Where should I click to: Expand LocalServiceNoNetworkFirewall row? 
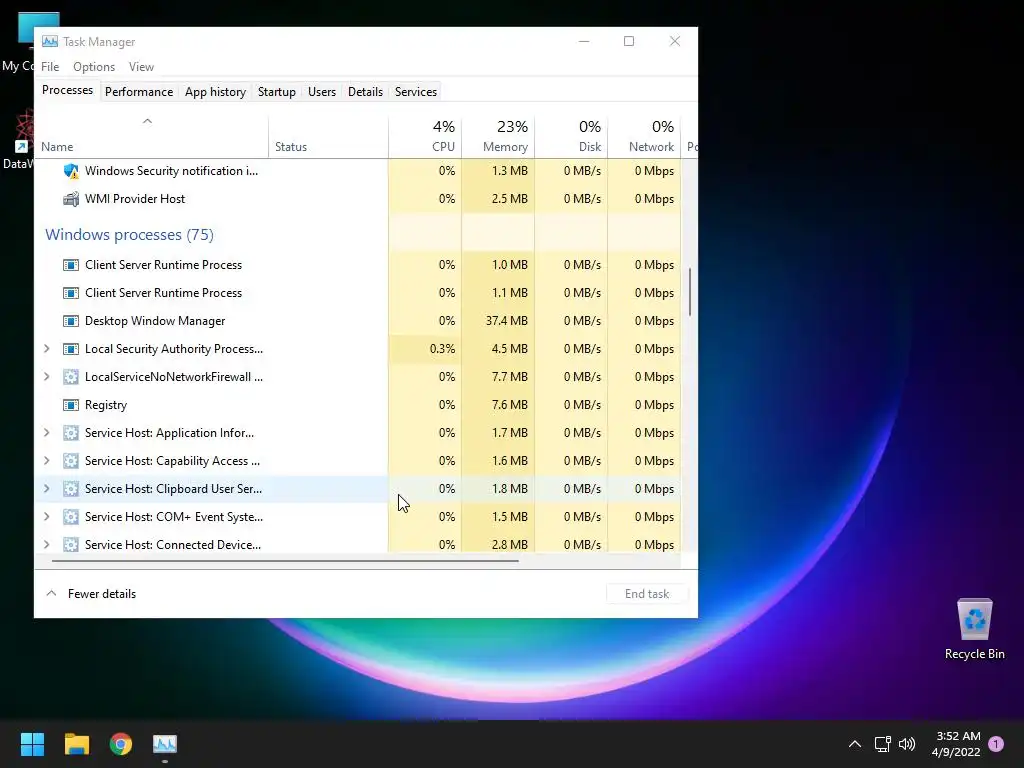[46, 377]
